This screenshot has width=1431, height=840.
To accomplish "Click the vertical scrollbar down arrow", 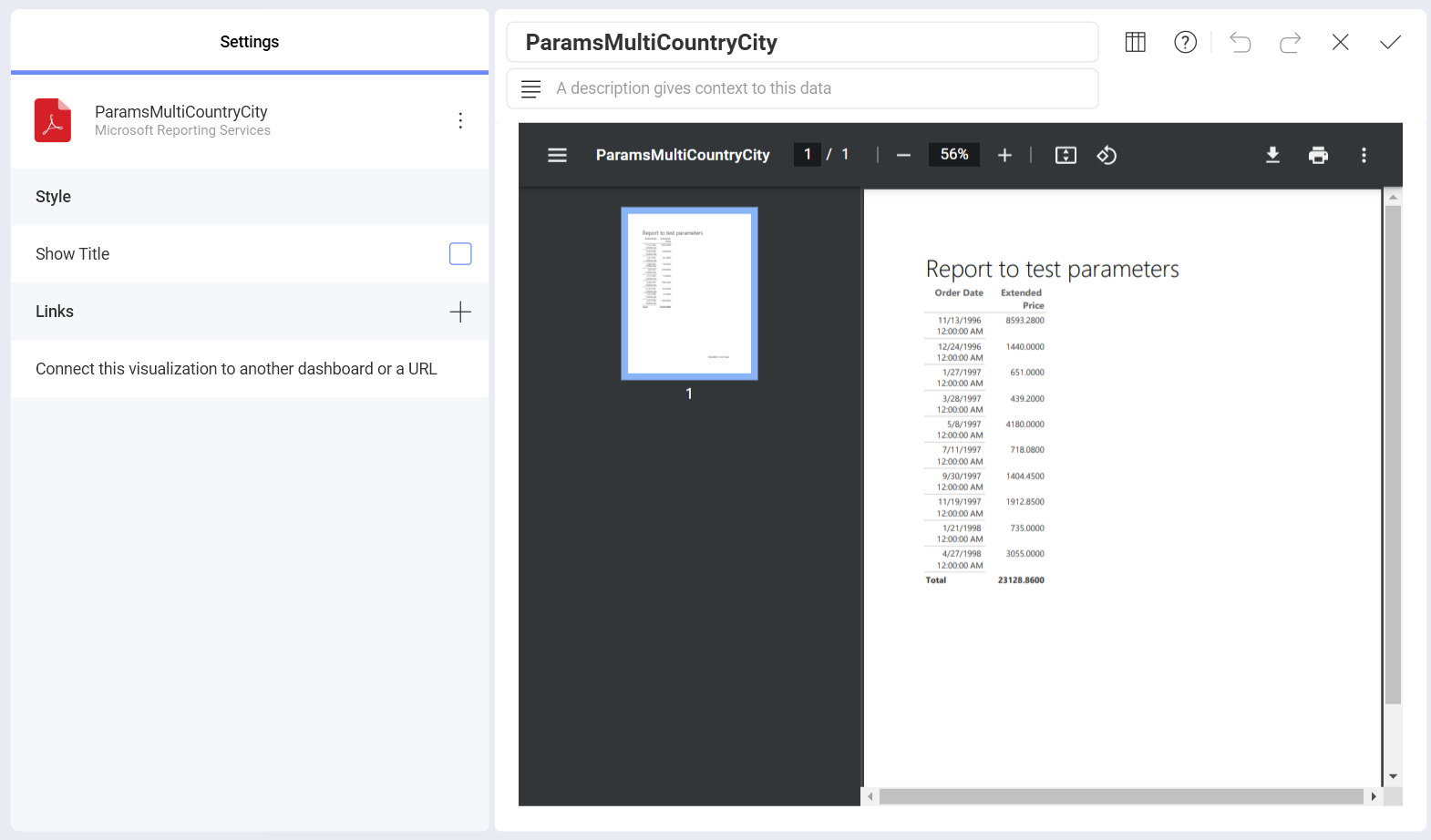I will click(x=1393, y=777).
